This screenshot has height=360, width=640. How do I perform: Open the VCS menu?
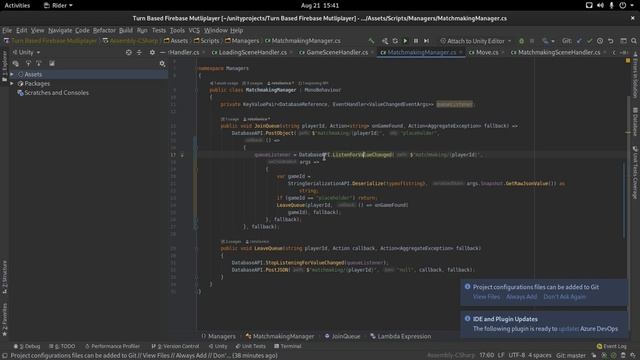[194, 30]
